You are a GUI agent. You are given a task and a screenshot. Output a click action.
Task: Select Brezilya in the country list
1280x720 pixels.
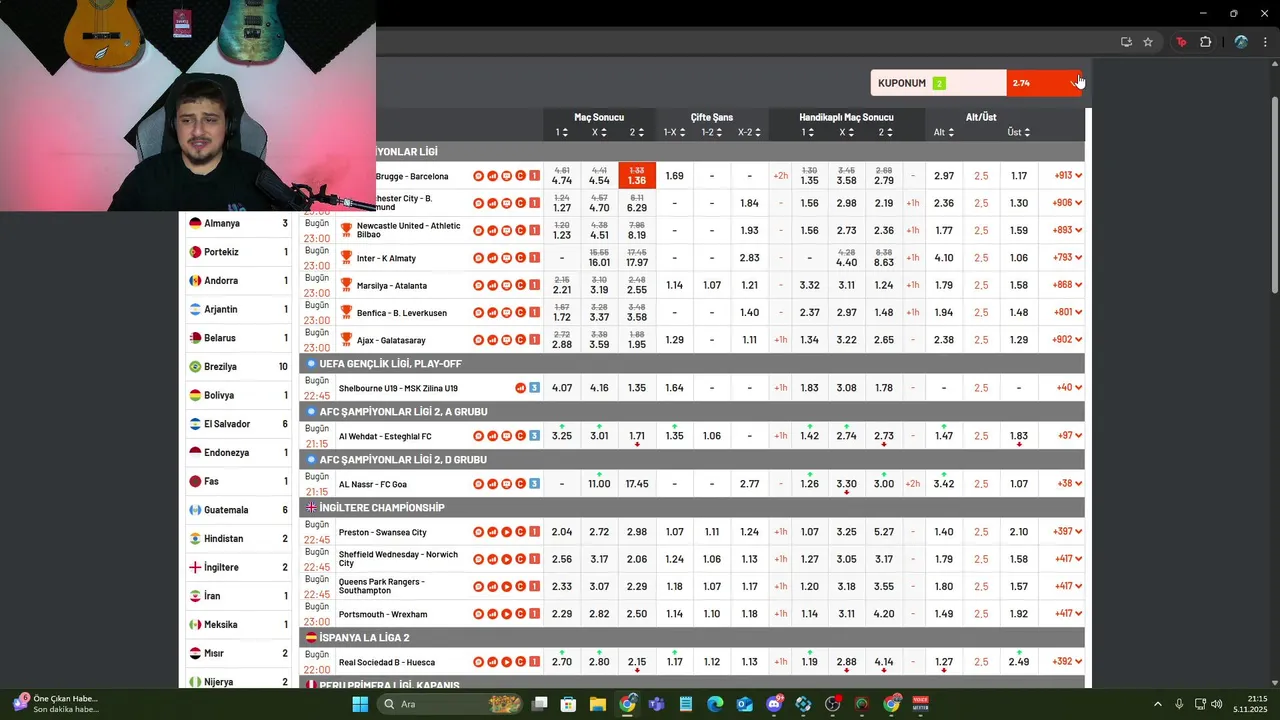pos(239,367)
